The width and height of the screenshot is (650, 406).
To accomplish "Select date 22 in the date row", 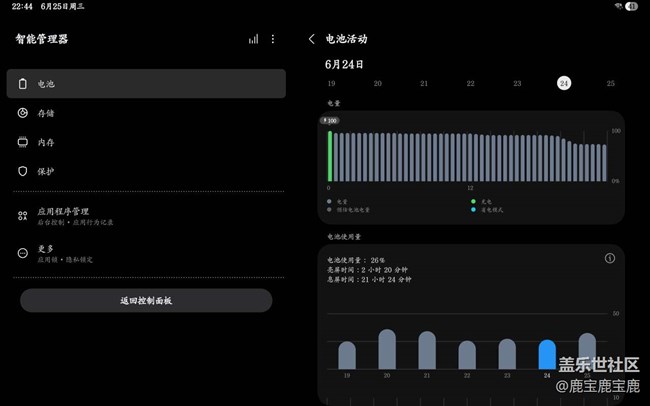I will pos(470,84).
